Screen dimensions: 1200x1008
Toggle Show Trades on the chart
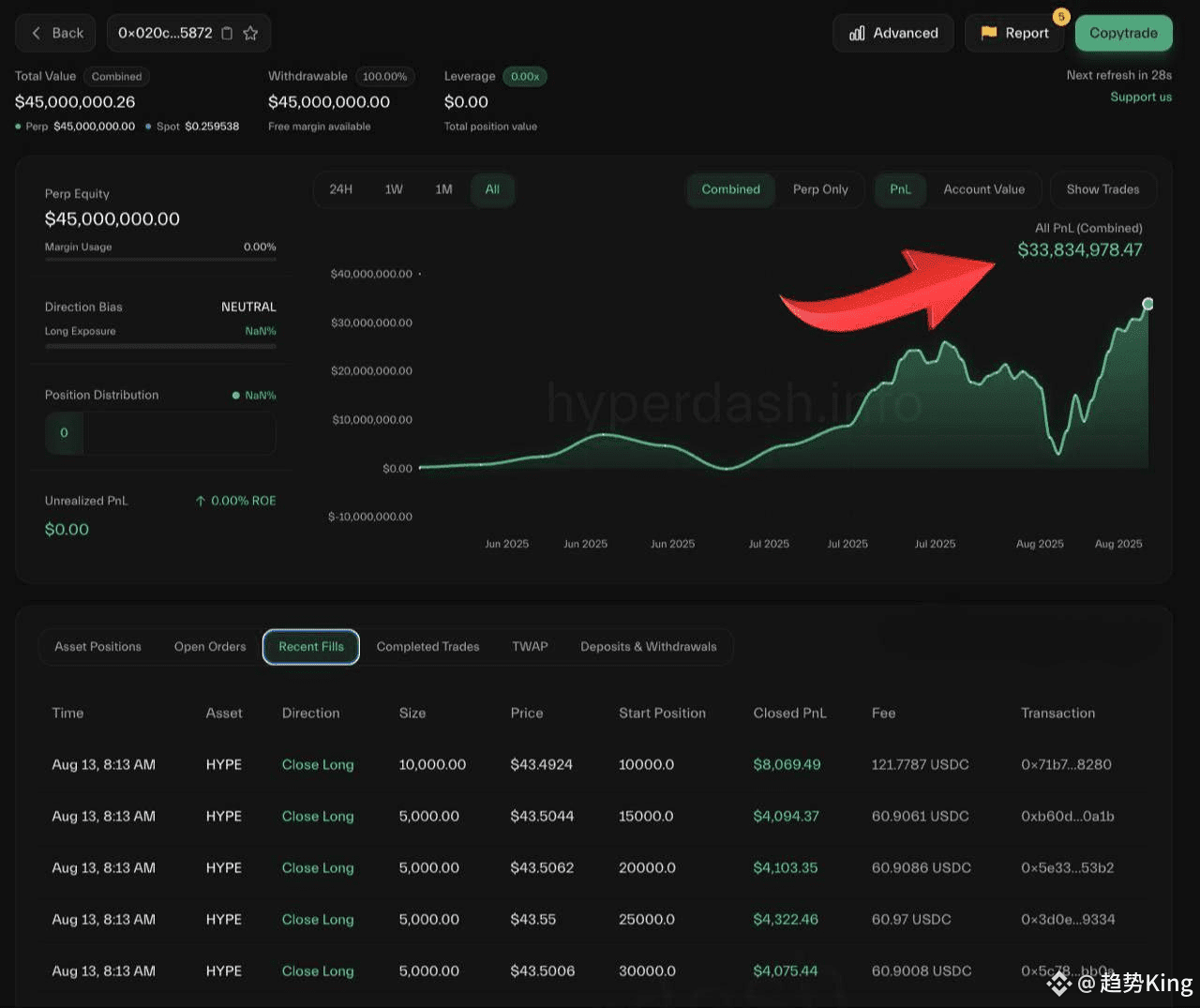[x=1102, y=189]
